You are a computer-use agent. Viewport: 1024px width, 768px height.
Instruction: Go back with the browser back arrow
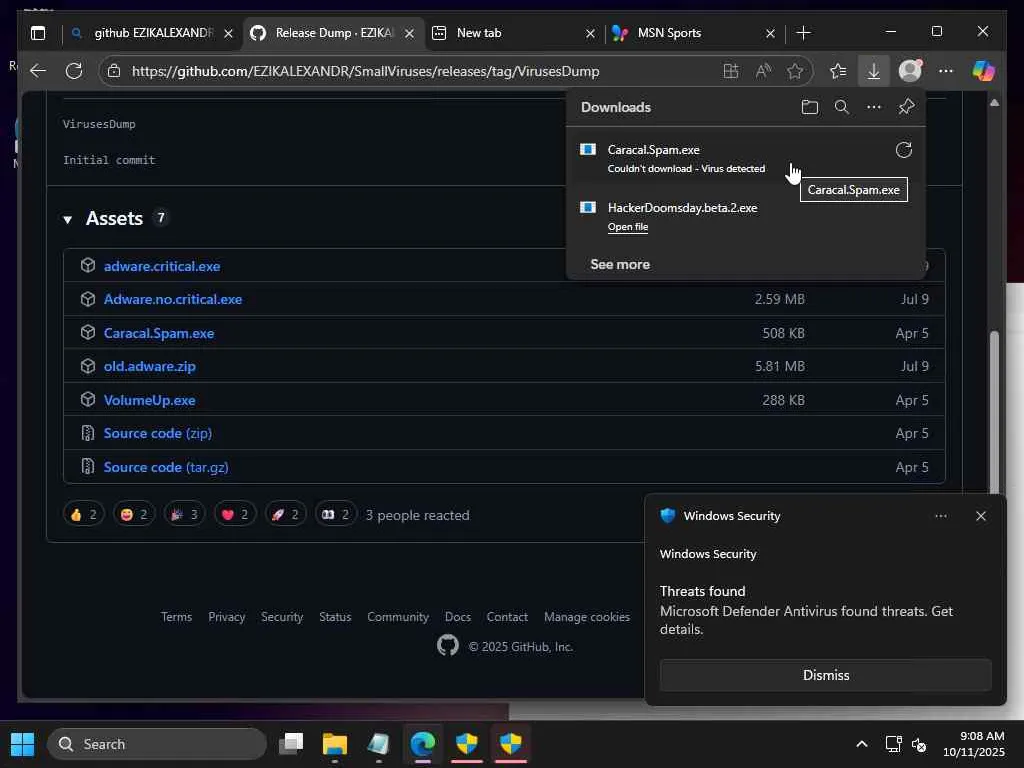pos(38,71)
